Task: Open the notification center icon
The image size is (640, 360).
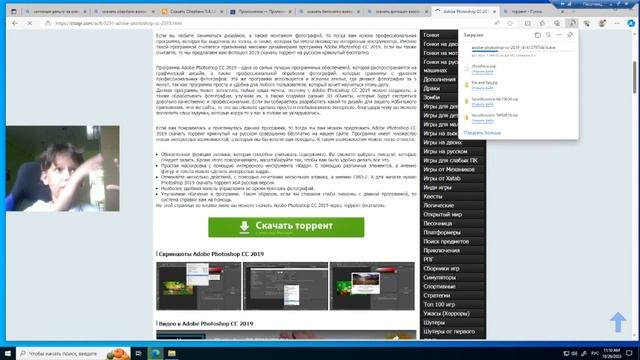Action: [x=629, y=353]
